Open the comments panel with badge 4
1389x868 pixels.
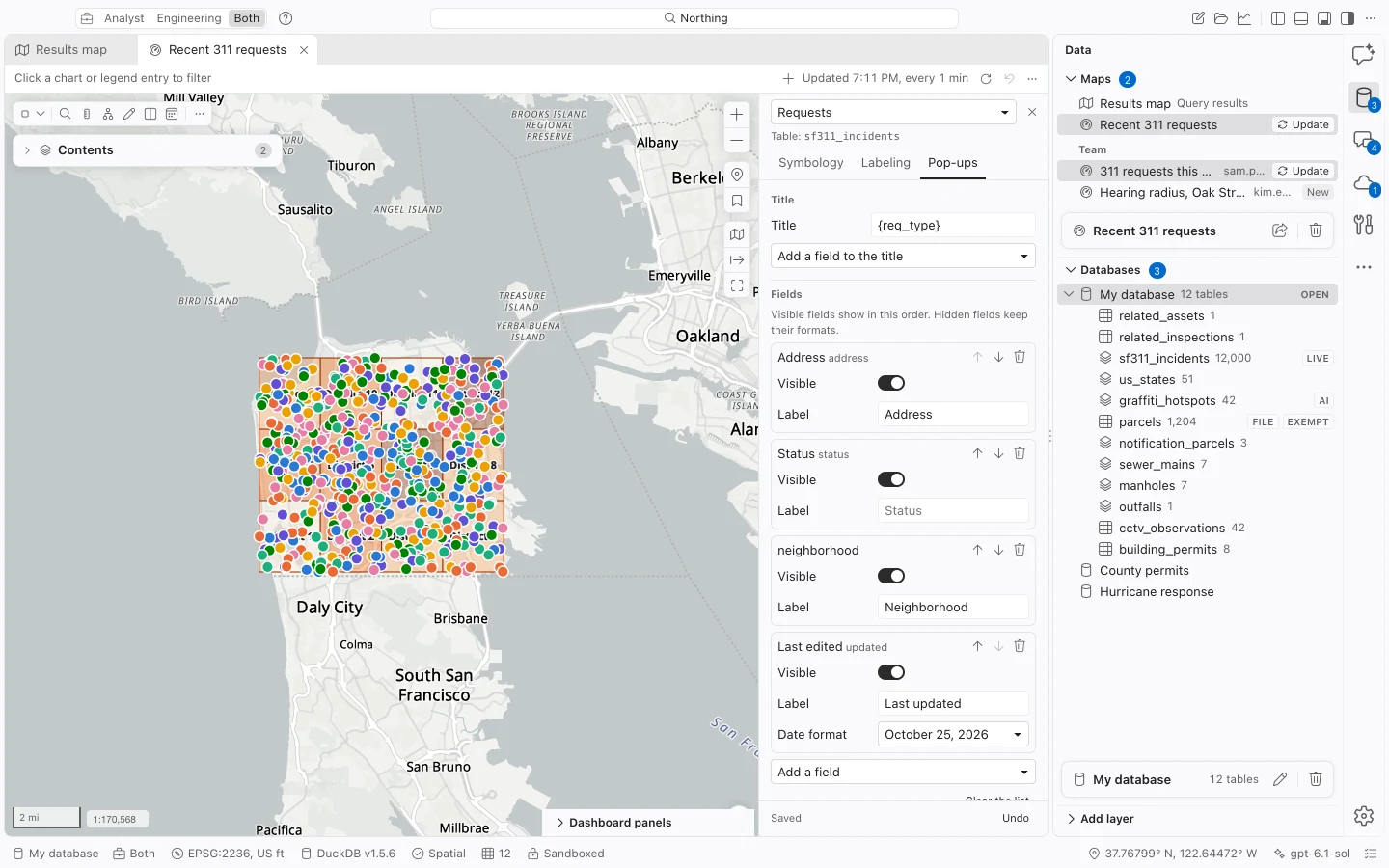[x=1363, y=141]
